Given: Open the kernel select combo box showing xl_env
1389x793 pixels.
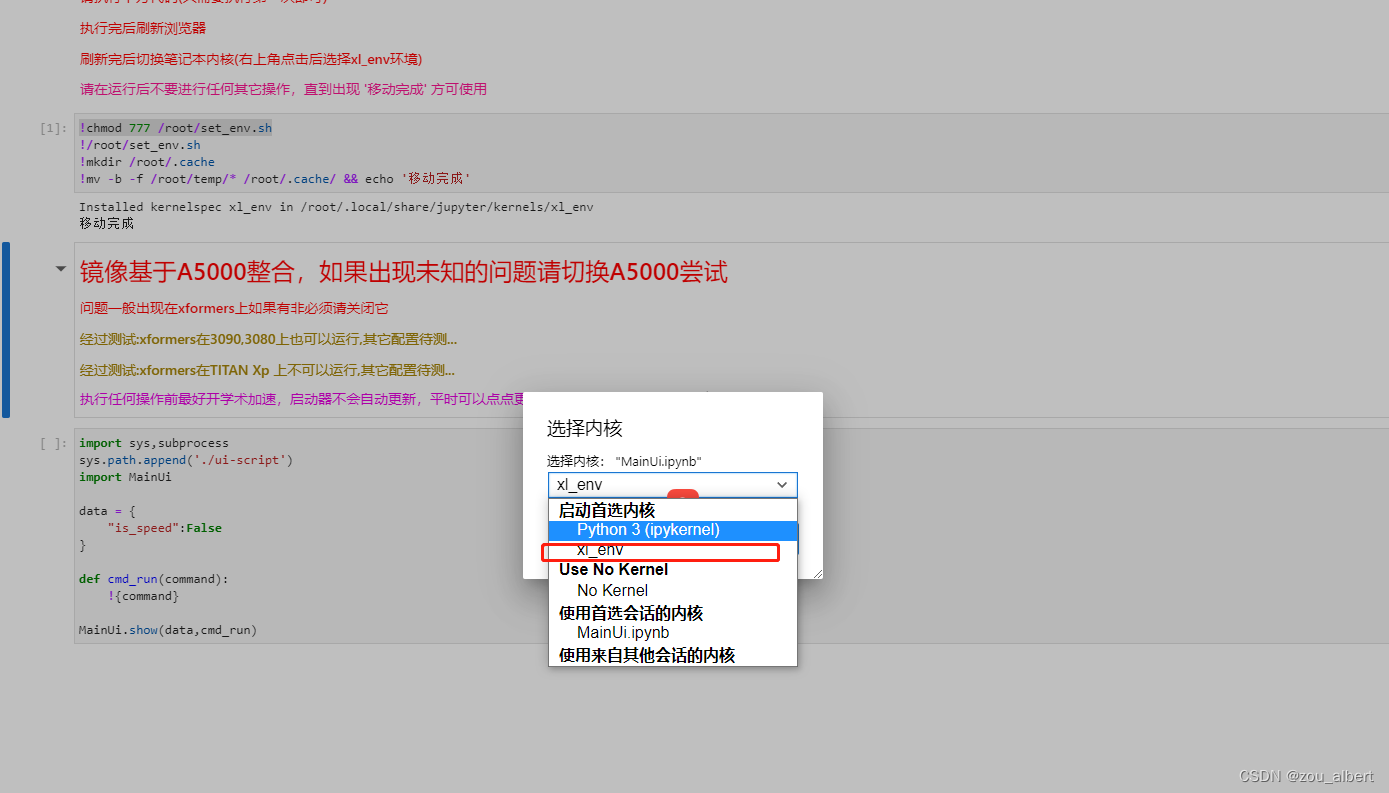Looking at the screenshot, I should tap(672, 485).
